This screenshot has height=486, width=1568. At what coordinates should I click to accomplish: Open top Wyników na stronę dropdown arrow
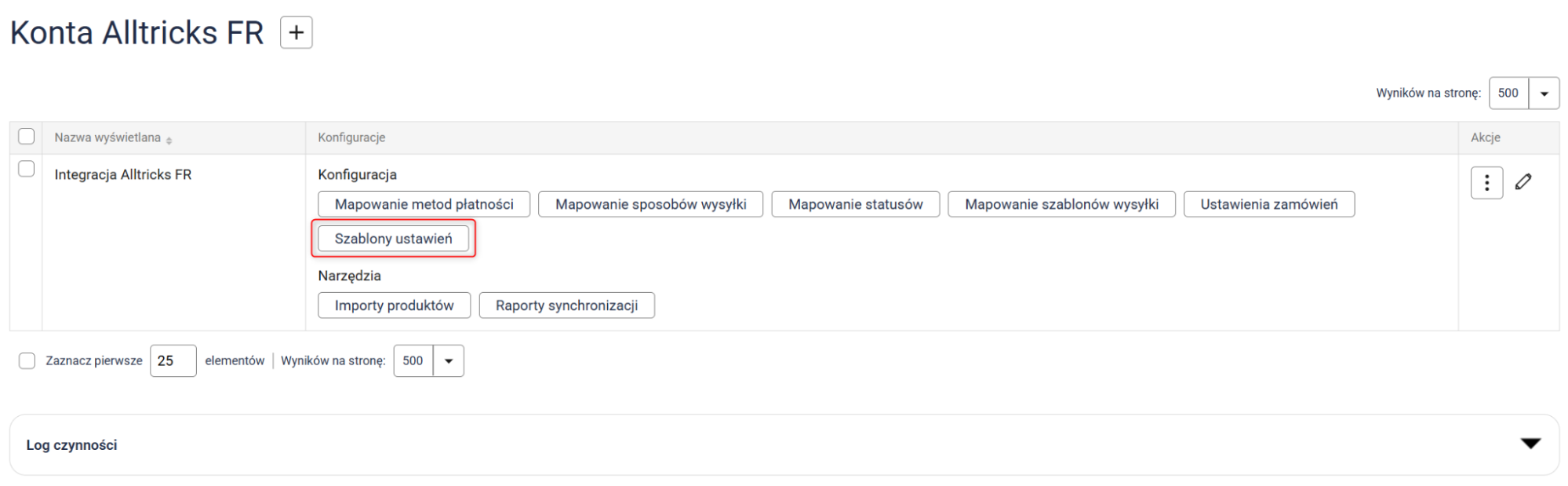1543,93
